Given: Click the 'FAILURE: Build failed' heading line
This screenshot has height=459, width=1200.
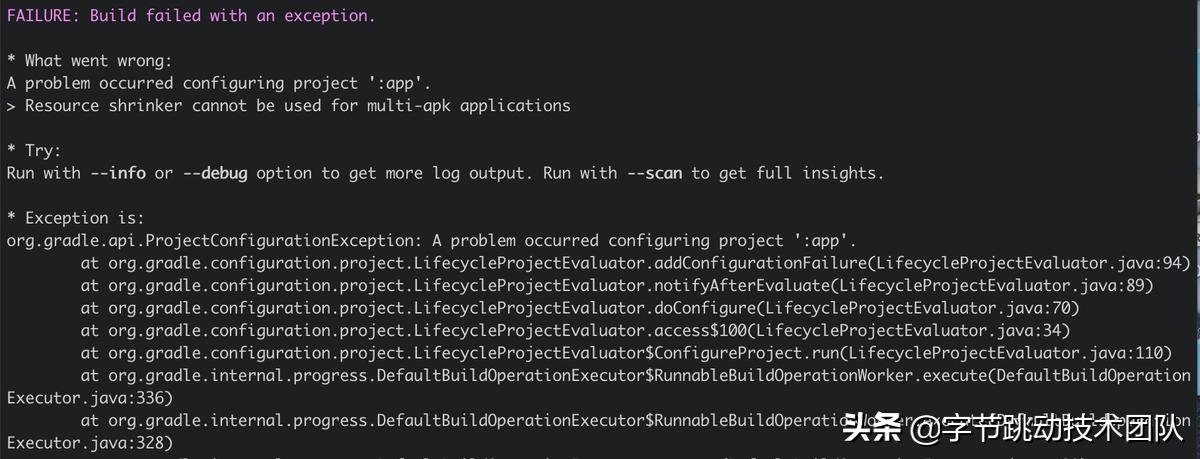Looking at the screenshot, I should click(x=190, y=16).
